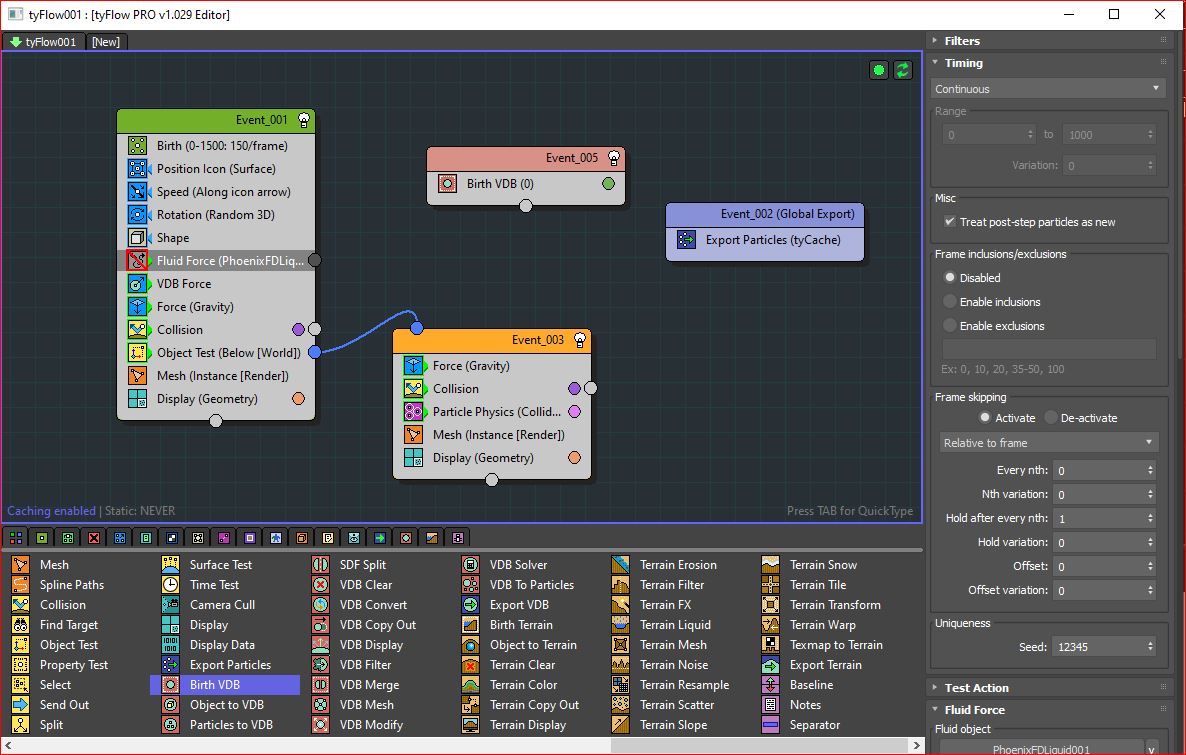Click the Birth operator icon in Event_001
The image size is (1186, 755).
[138, 146]
